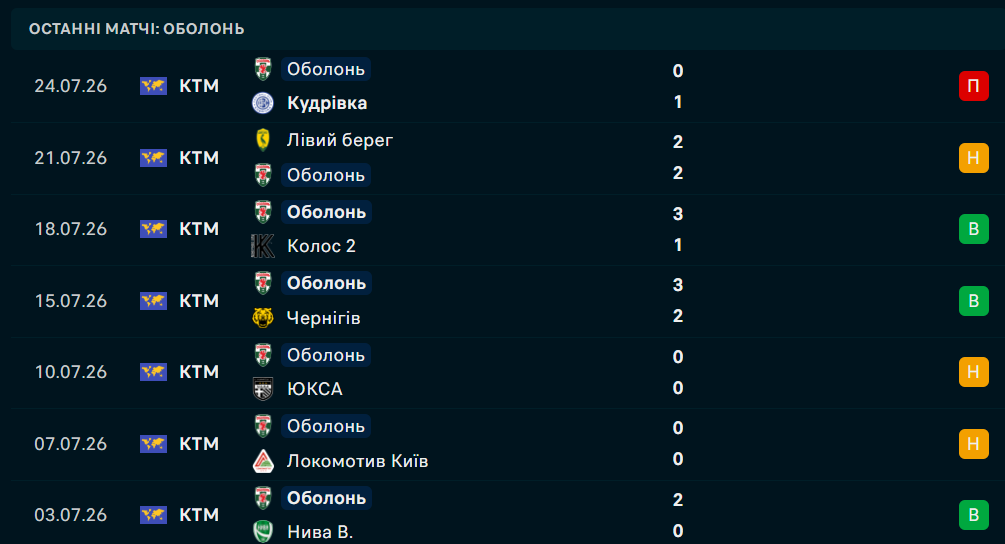Click the Локомотив Київ logo
This screenshot has width=1005, height=544.
[263, 461]
